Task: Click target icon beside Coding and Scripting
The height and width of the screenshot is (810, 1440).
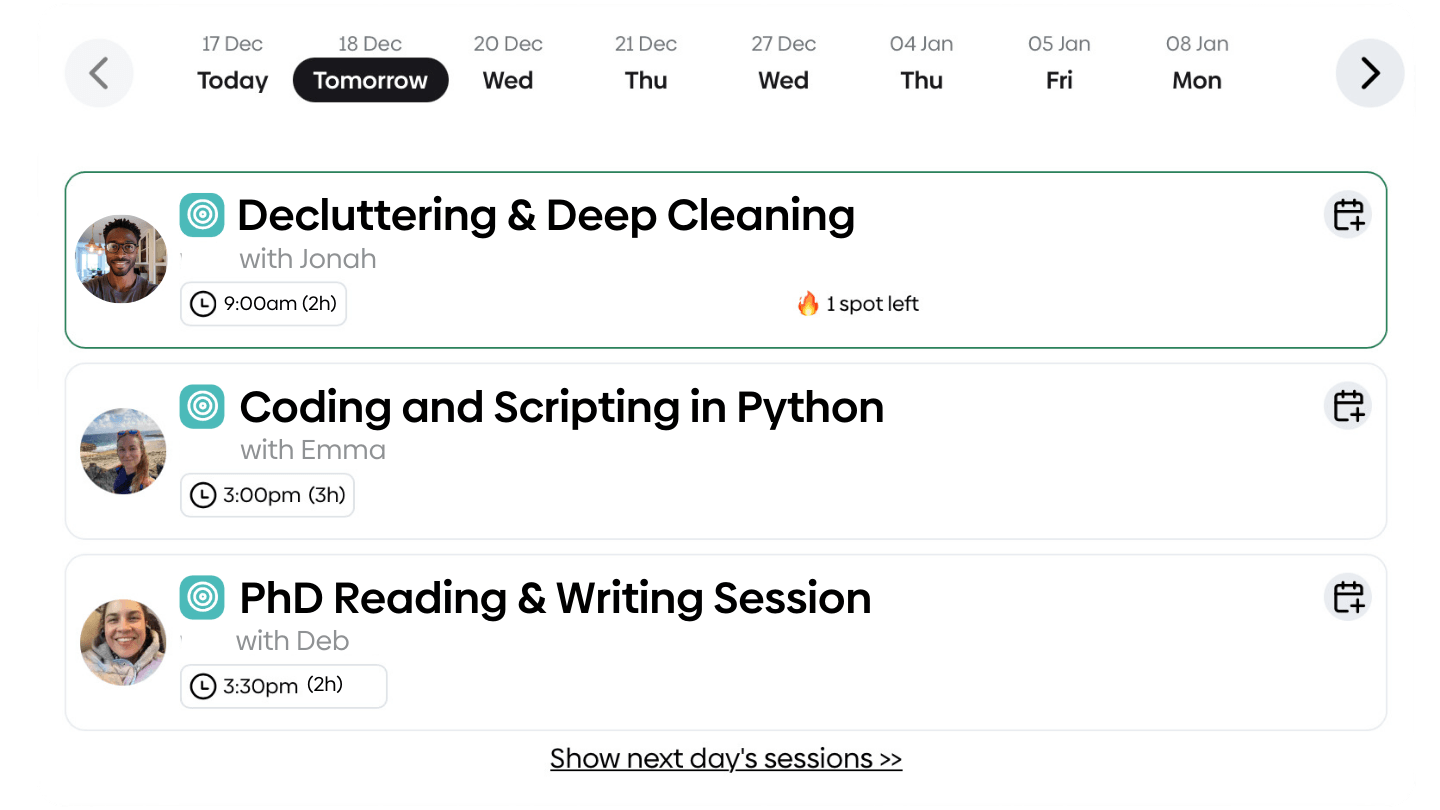Action: point(202,406)
